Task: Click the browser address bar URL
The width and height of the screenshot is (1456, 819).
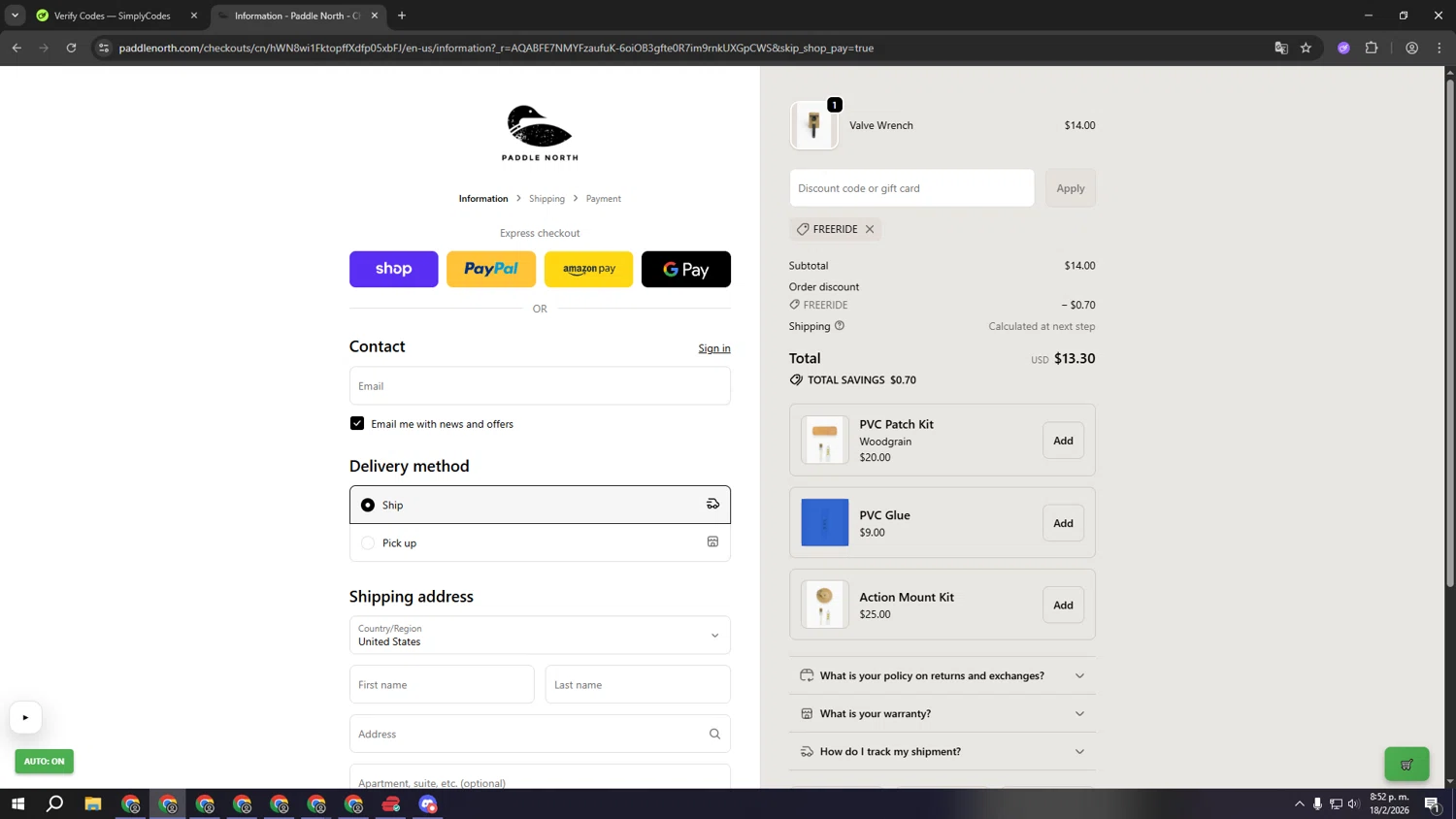Action: 496,48
